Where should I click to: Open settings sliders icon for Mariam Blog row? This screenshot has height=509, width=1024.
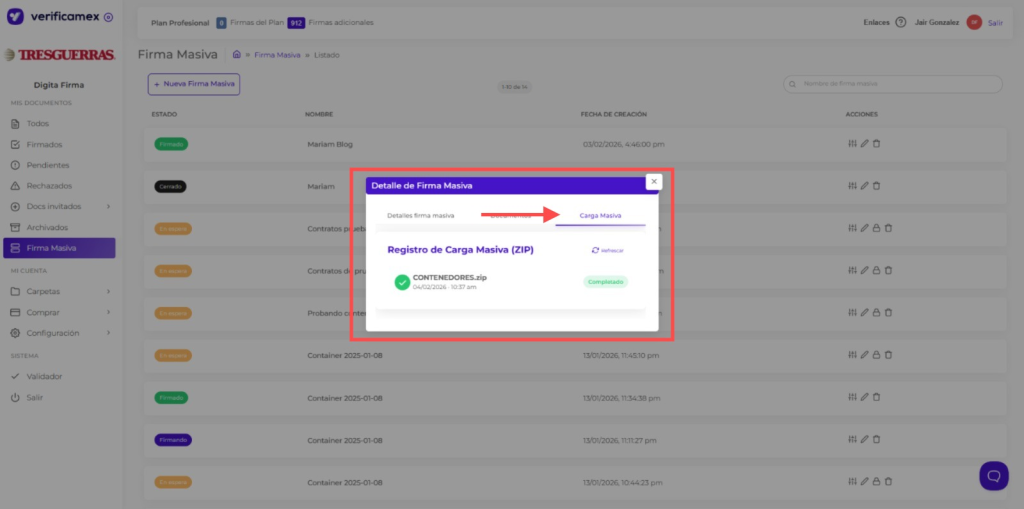852,144
